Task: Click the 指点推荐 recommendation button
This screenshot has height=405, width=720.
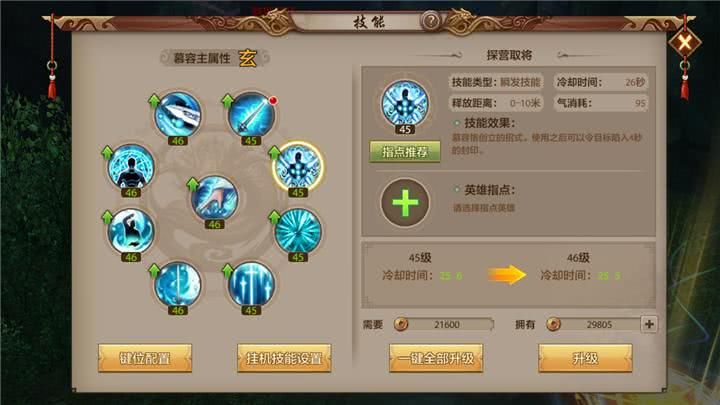Action: click(405, 152)
